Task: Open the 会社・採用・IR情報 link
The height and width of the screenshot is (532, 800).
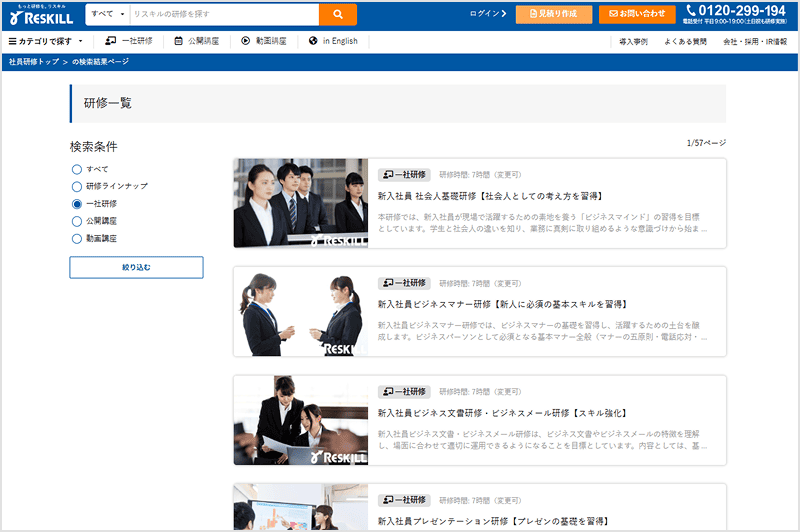Action: click(755, 42)
